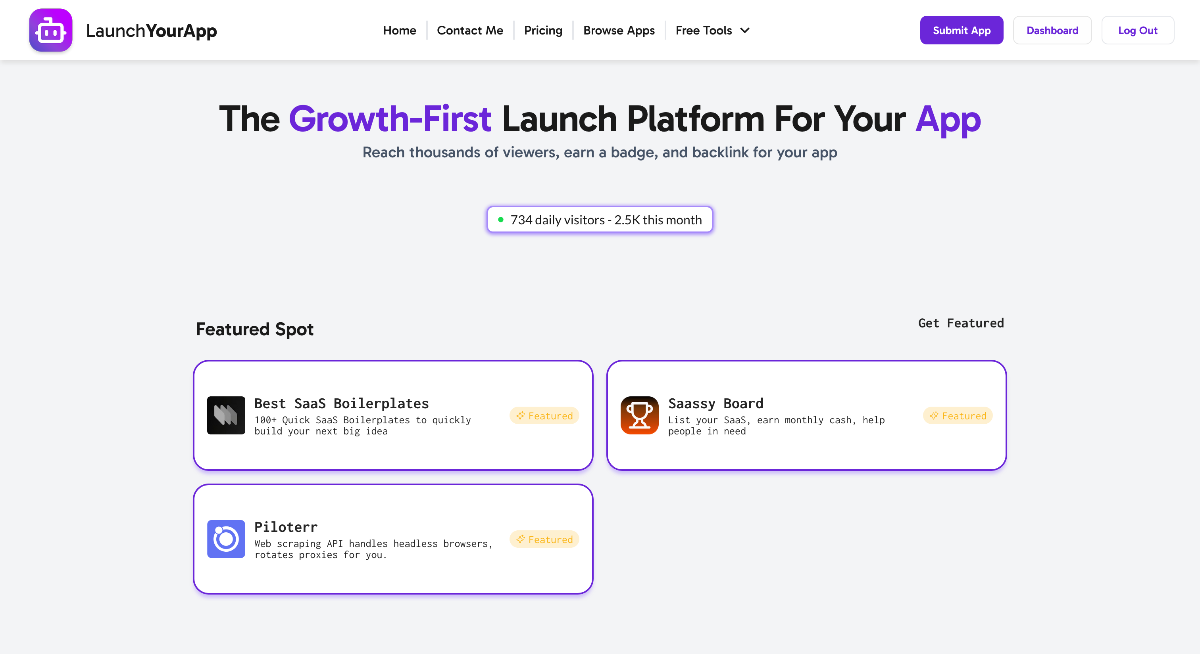1200x654 pixels.
Task: Click the Featured badge on Best SaaS Boilerplates
Action: coord(544,415)
